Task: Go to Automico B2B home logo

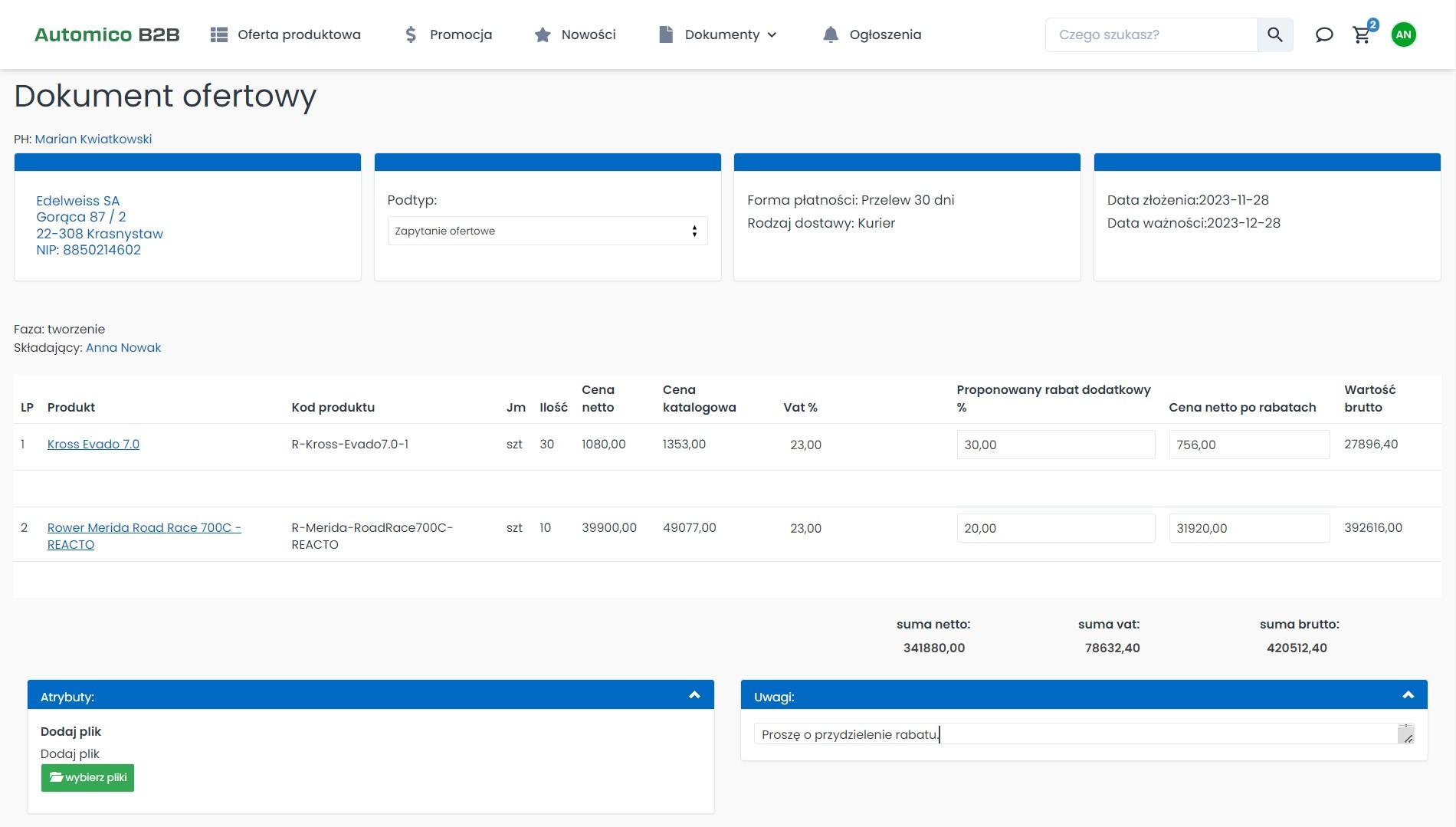Action: (x=107, y=34)
